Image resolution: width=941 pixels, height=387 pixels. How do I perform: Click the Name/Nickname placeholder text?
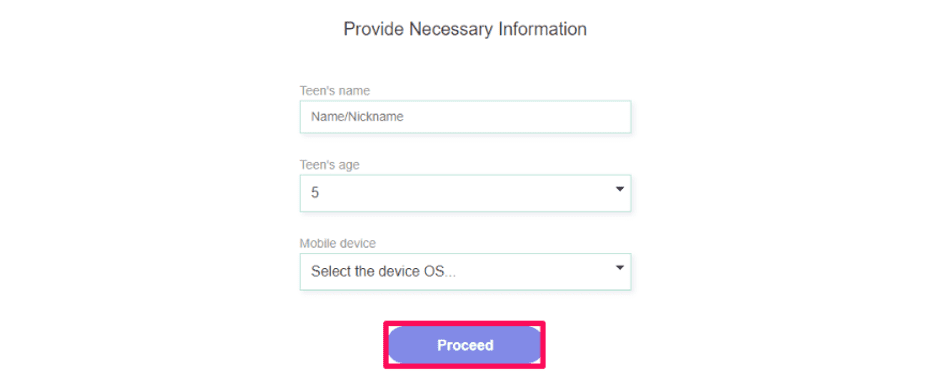[357, 117]
